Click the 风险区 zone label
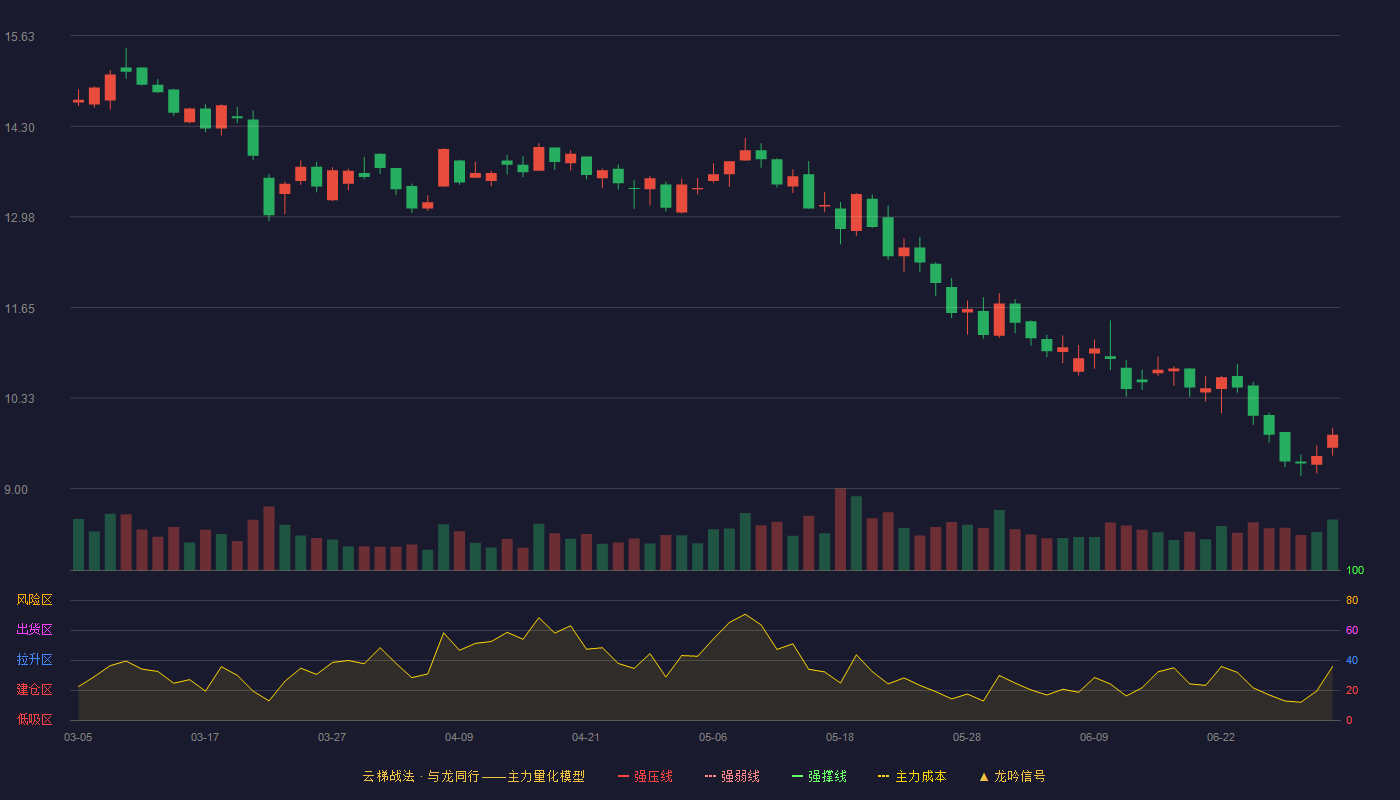Screen dimensions: 1400x800 pyautogui.click(x=34, y=600)
